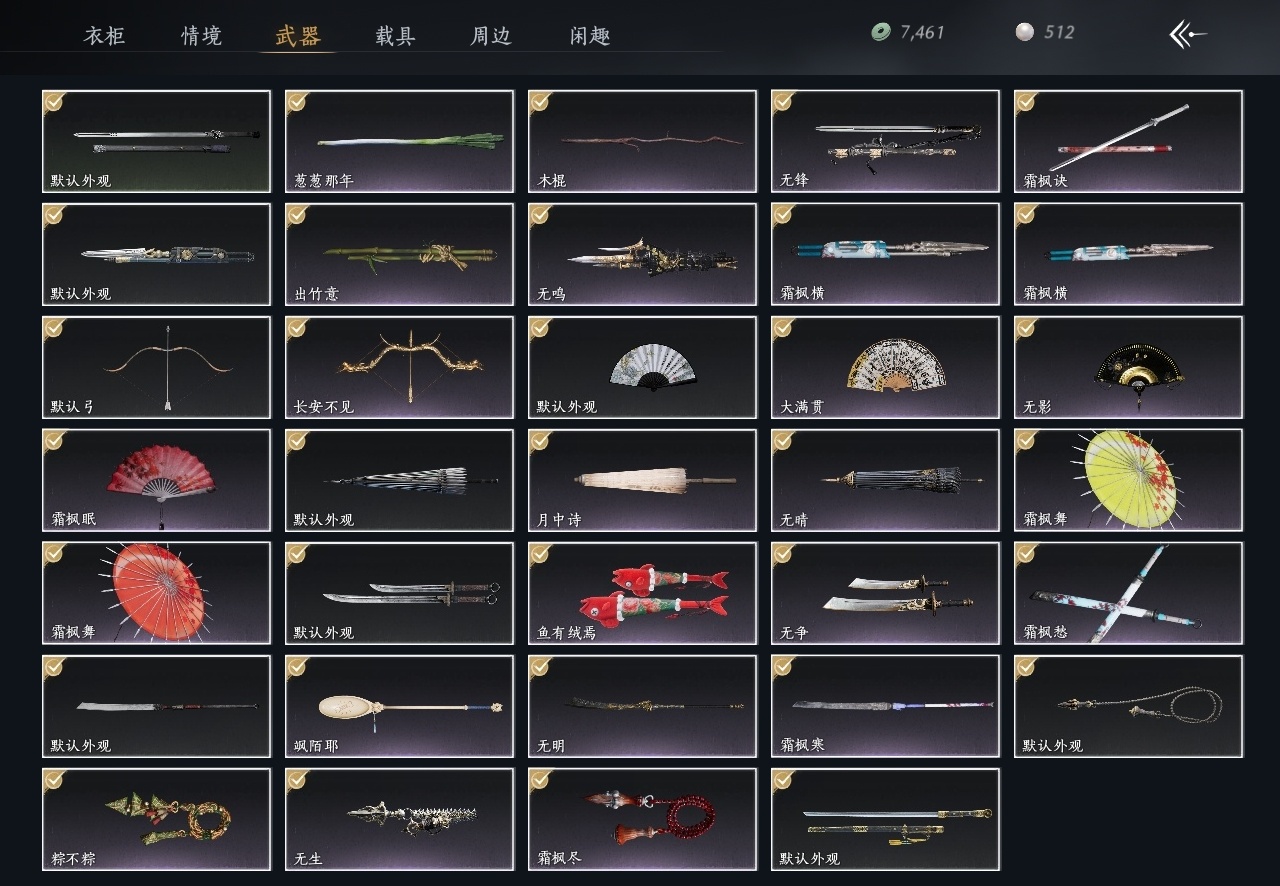Viewport: 1280px width, 886px height.
Task: Toggle the checkmark on 木棍 card
Action: pos(541,102)
